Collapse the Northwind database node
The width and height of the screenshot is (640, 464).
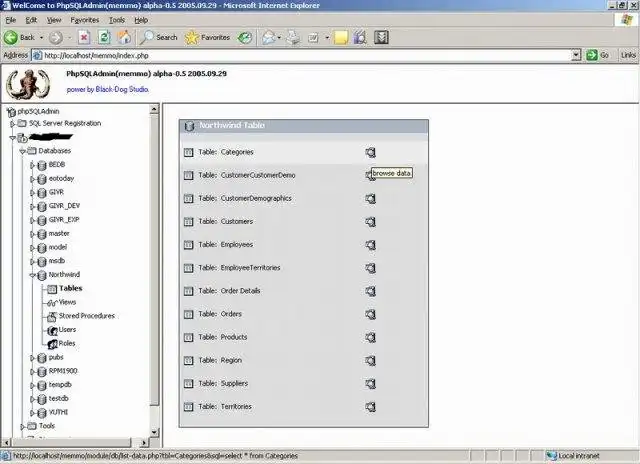[32, 275]
